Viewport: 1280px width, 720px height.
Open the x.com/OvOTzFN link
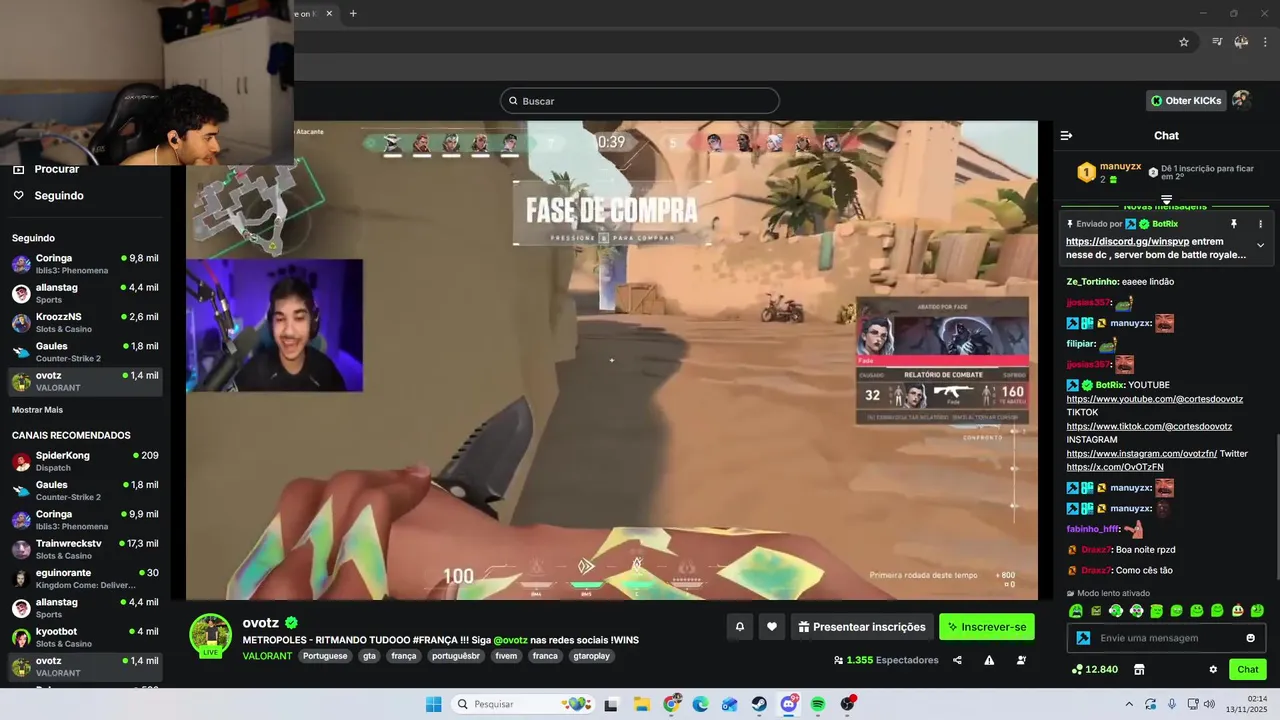pos(1115,467)
